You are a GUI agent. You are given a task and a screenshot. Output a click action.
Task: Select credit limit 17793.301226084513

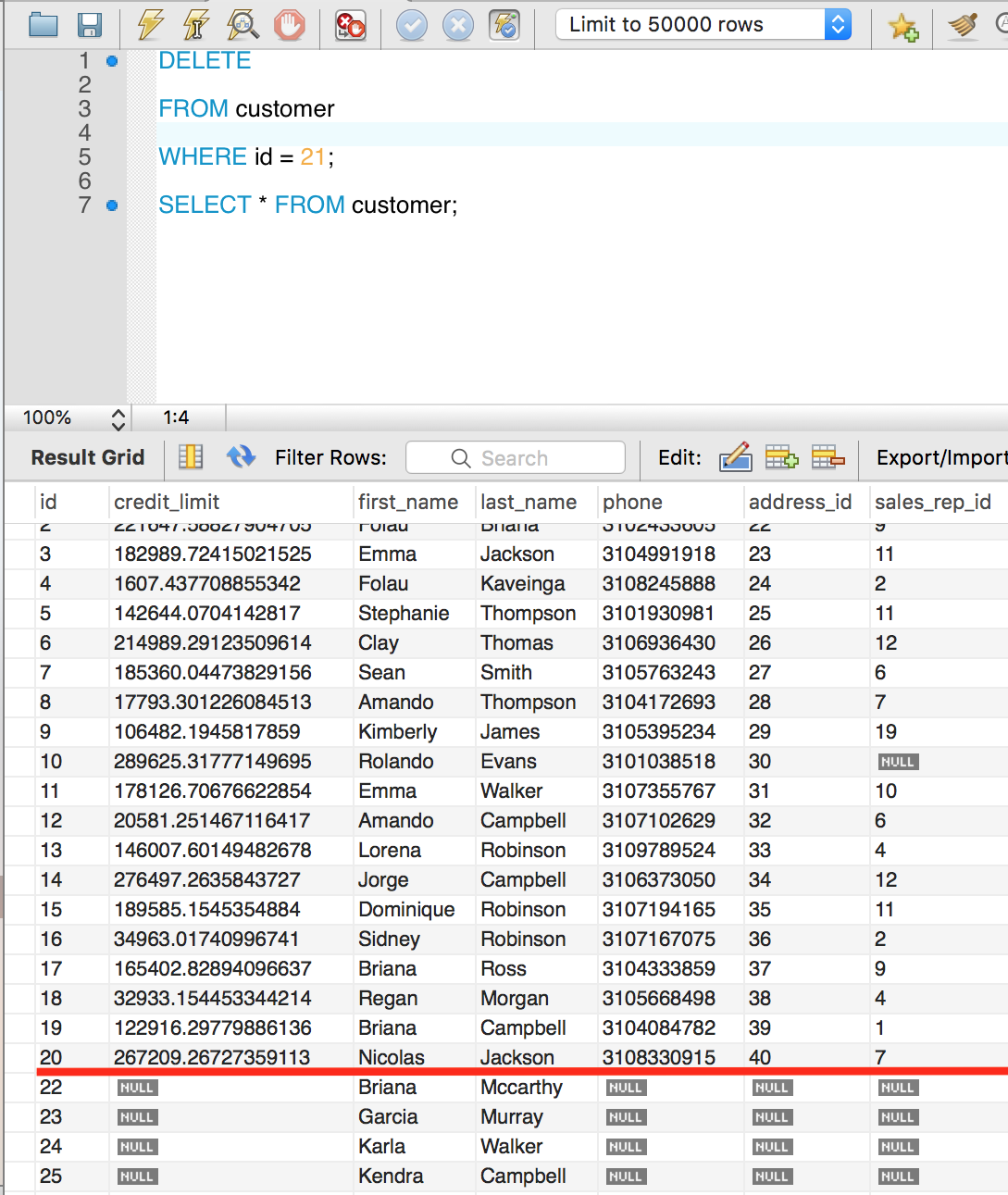pyautogui.click(x=213, y=702)
